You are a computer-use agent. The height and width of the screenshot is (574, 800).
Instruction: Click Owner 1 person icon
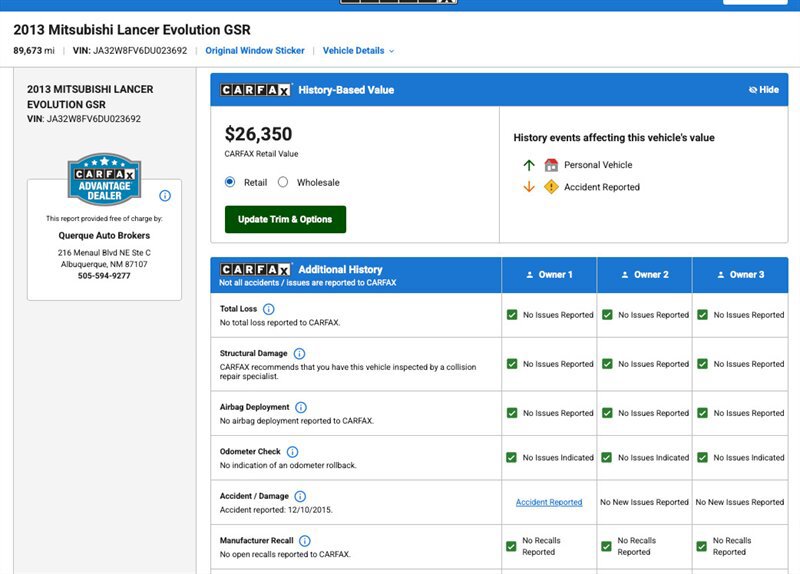coord(530,274)
